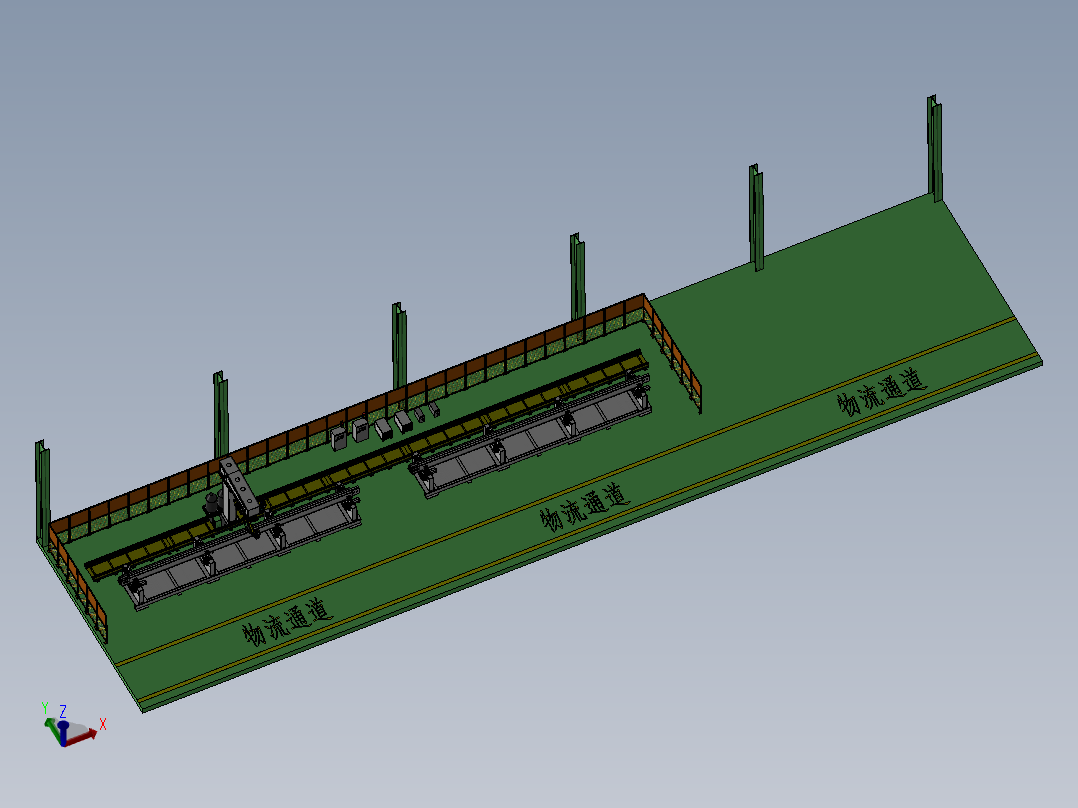Select the fixture table without the gantry robot
This screenshot has width=1078, height=808.
pyautogui.click(x=531, y=437)
